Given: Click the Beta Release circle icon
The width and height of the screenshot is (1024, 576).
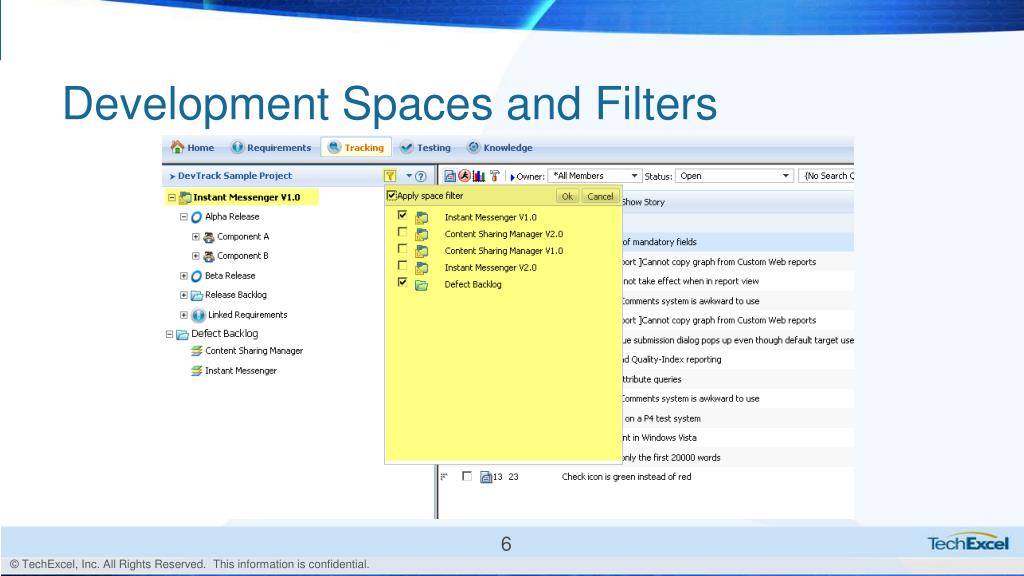Looking at the screenshot, I should tap(196, 276).
